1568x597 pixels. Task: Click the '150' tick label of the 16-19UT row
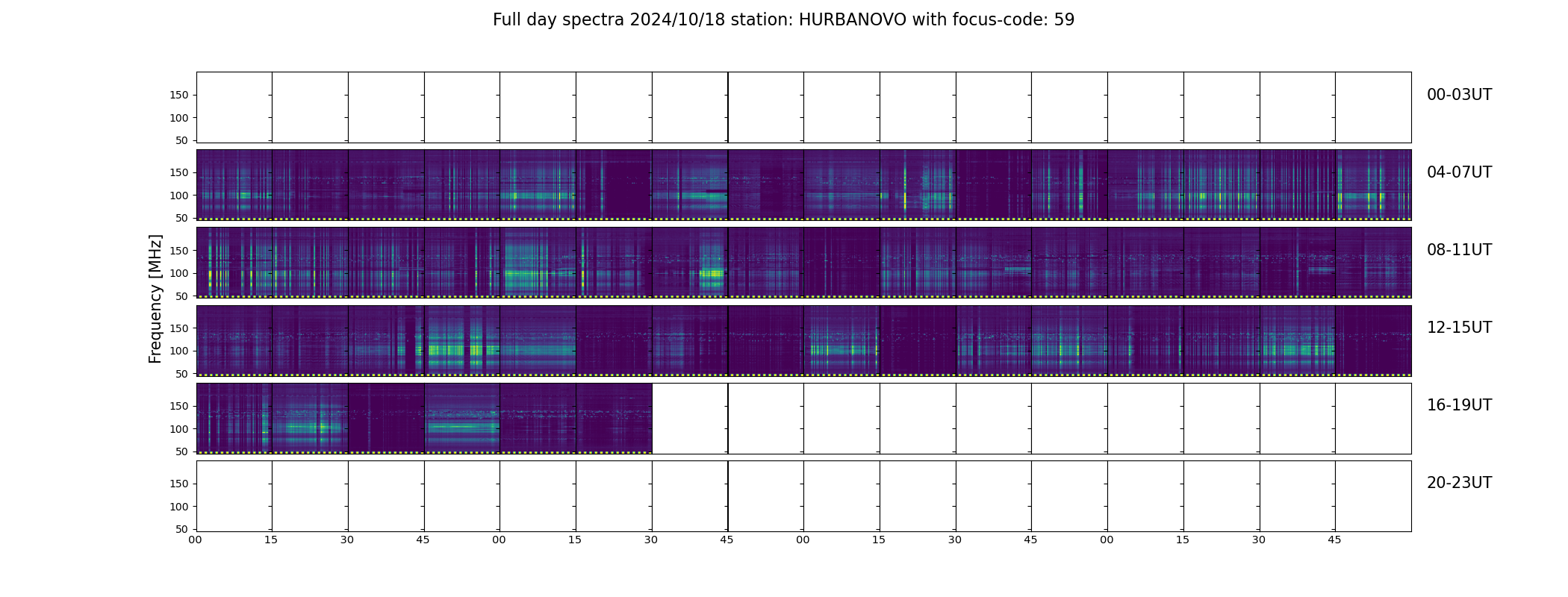point(179,406)
